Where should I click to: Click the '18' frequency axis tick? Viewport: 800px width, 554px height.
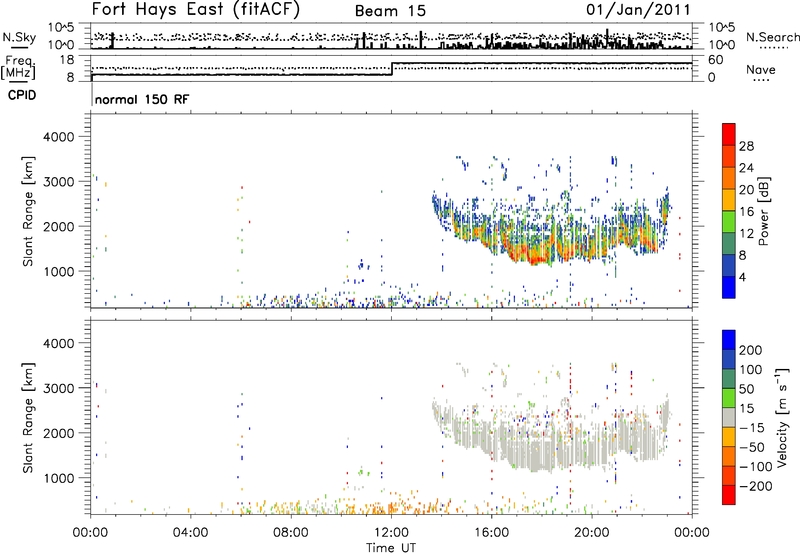click(67, 60)
